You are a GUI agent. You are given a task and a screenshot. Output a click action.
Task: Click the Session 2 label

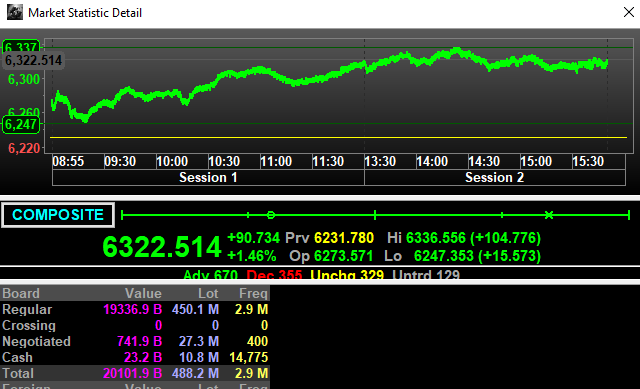[494, 178]
